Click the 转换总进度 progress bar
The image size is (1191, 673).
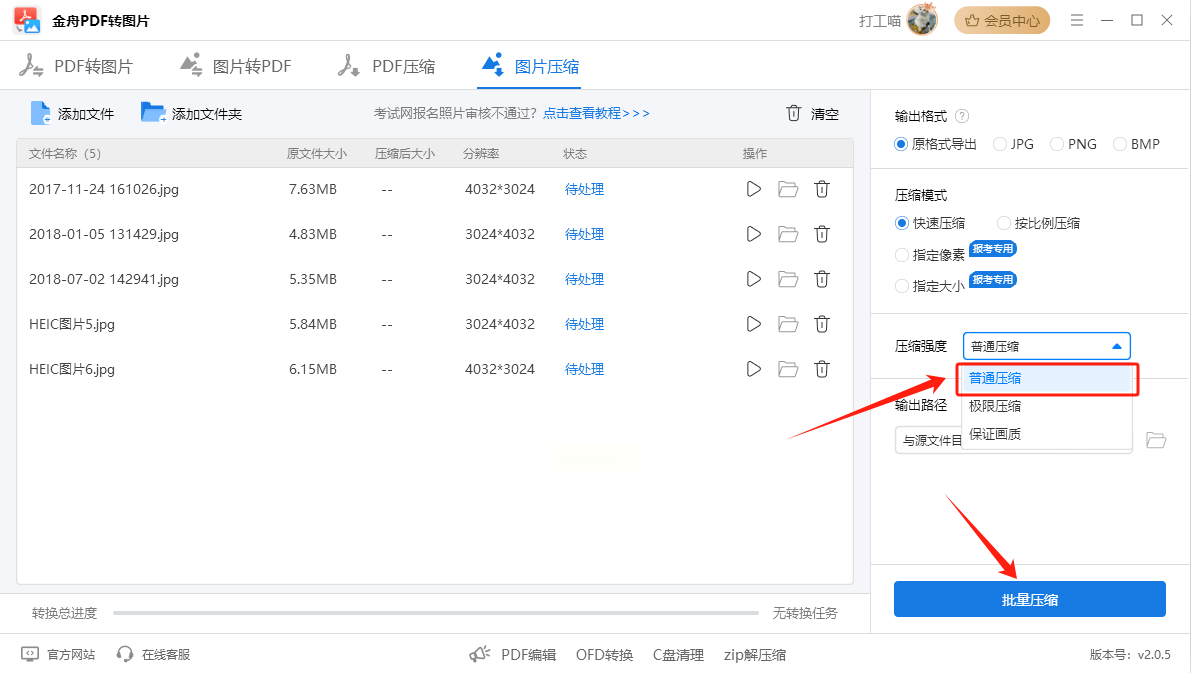[435, 612]
